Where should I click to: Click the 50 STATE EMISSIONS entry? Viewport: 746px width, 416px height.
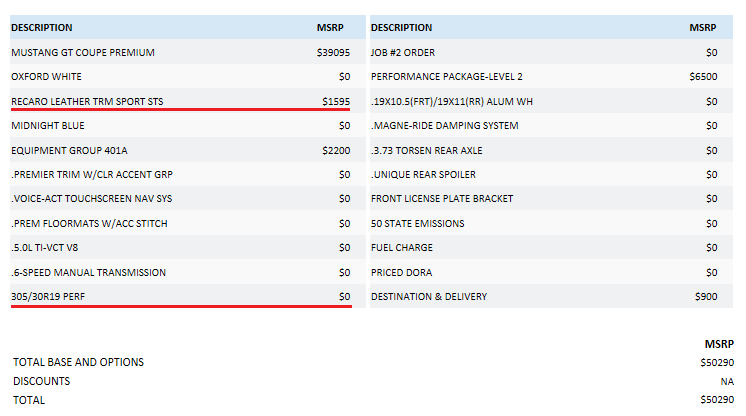coord(418,223)
